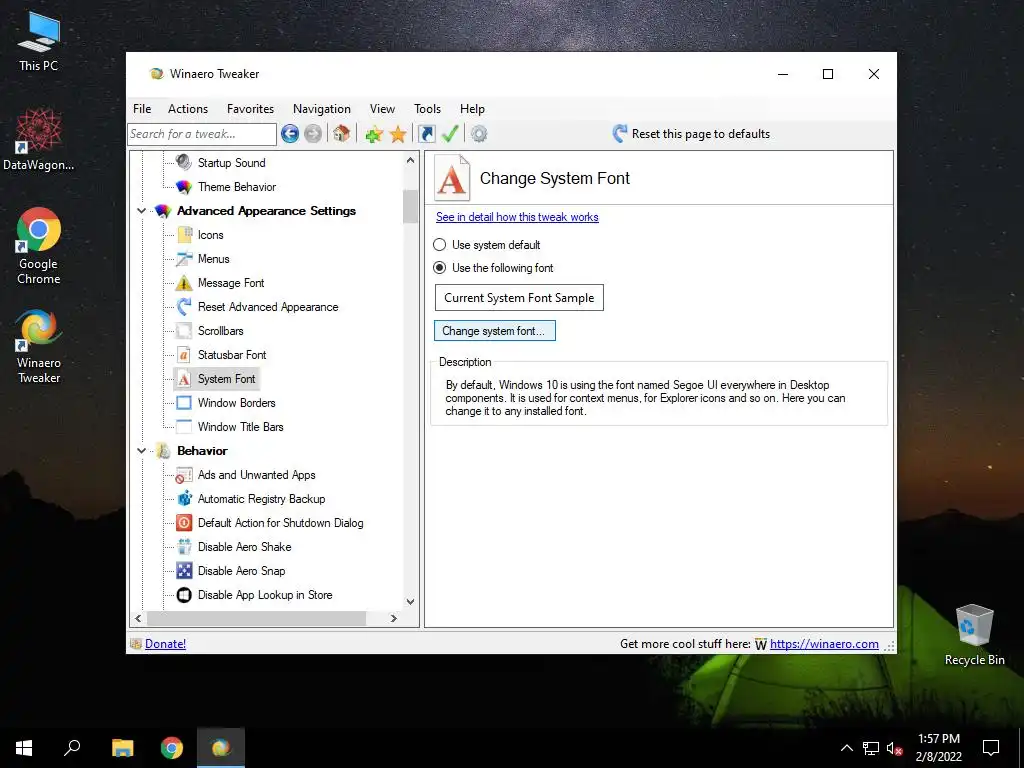This screenshot has height=768, width=1024.
Task: Open the notification center icon
Action: point(991,748)
